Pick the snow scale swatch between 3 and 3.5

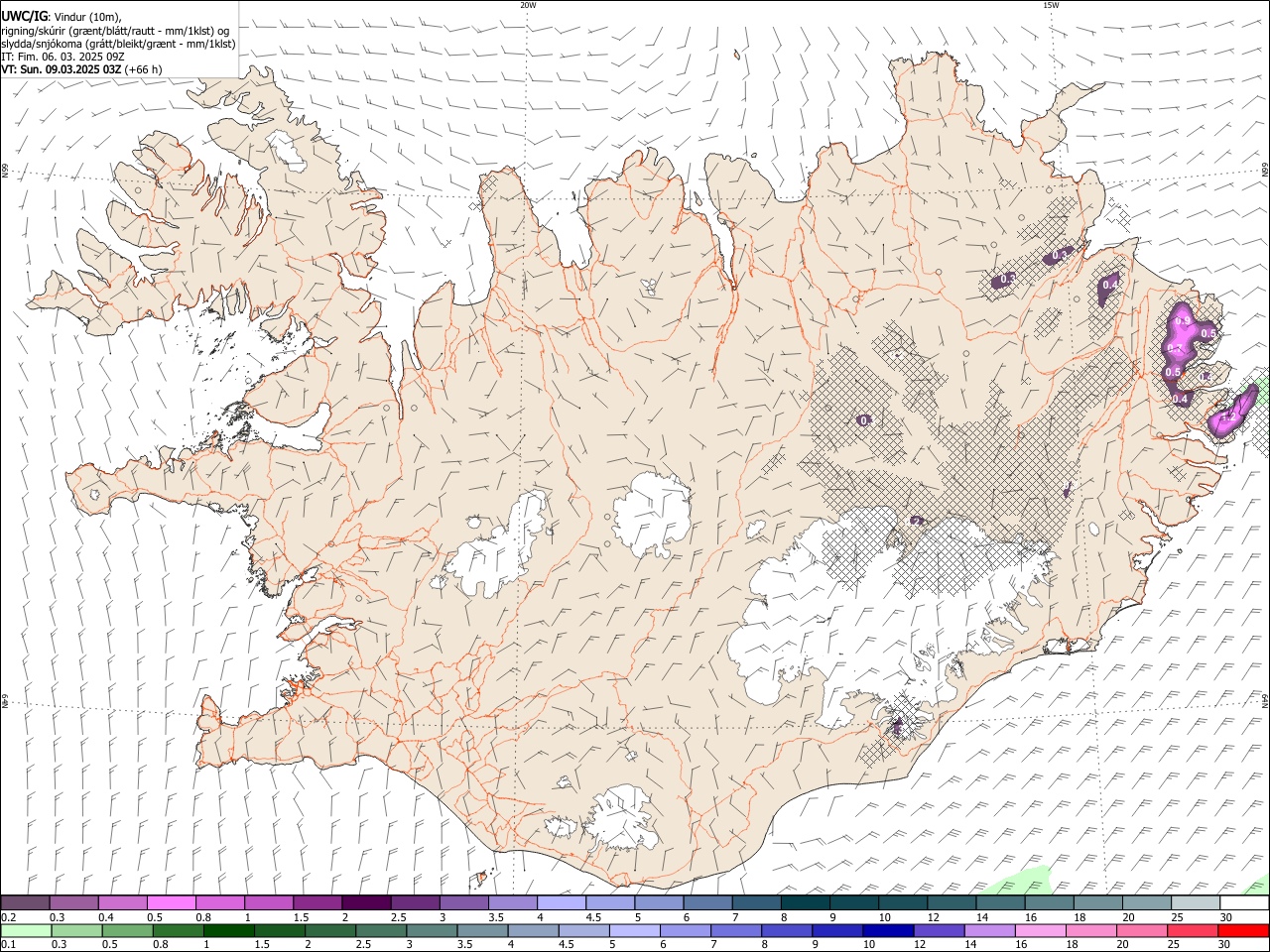point(463,902)
